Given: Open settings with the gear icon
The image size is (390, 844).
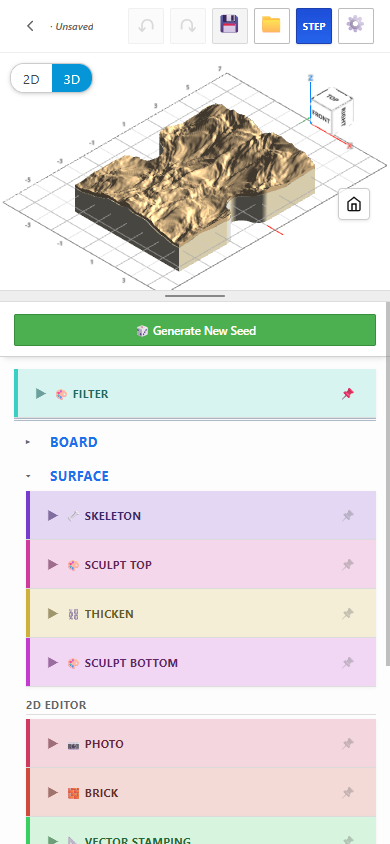Looking at the screenshot, I should (x=356, y=26).
